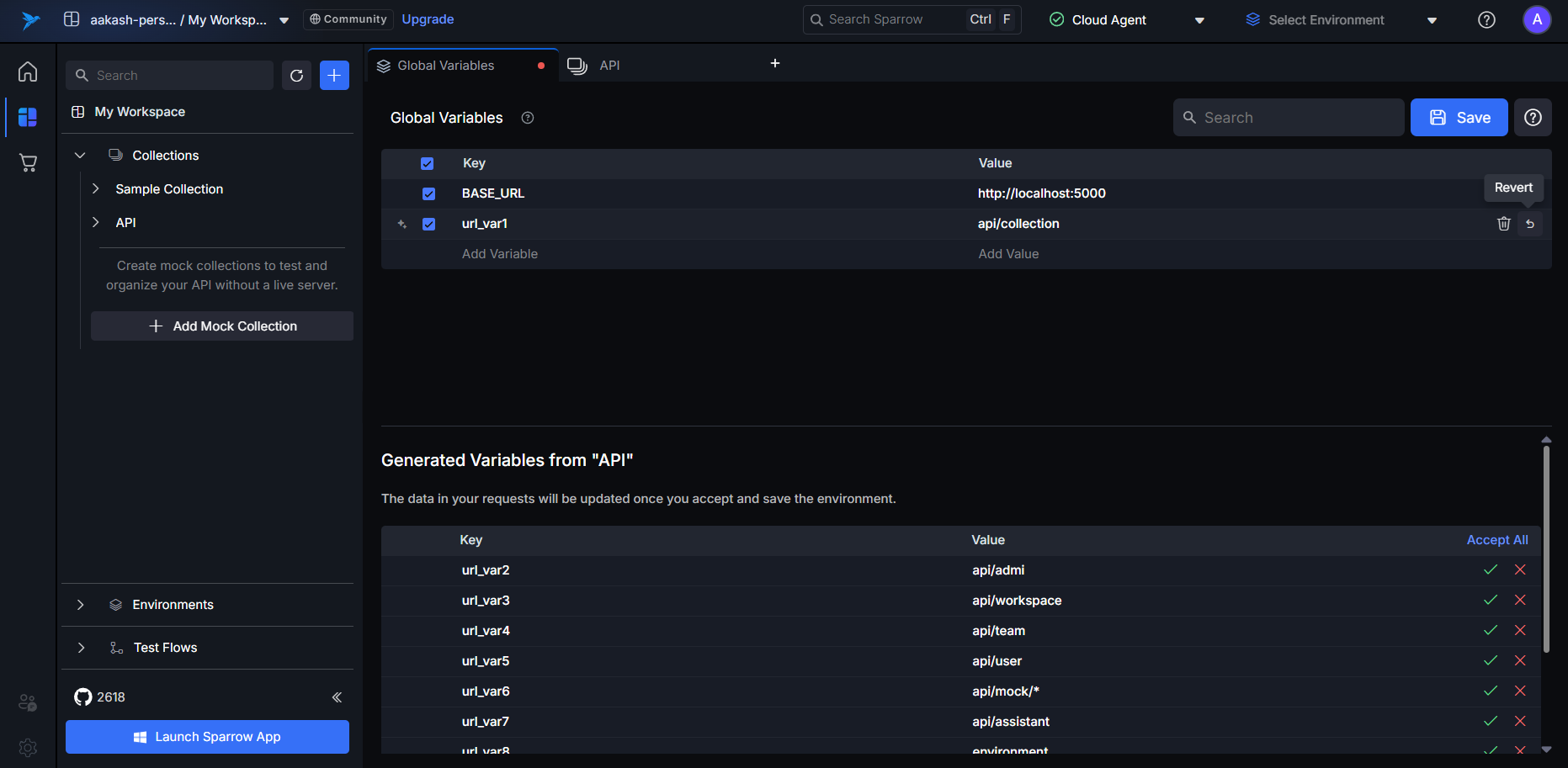Click the Add Value field
This screenshot has width=1568, height=768.
(1008, 254)
